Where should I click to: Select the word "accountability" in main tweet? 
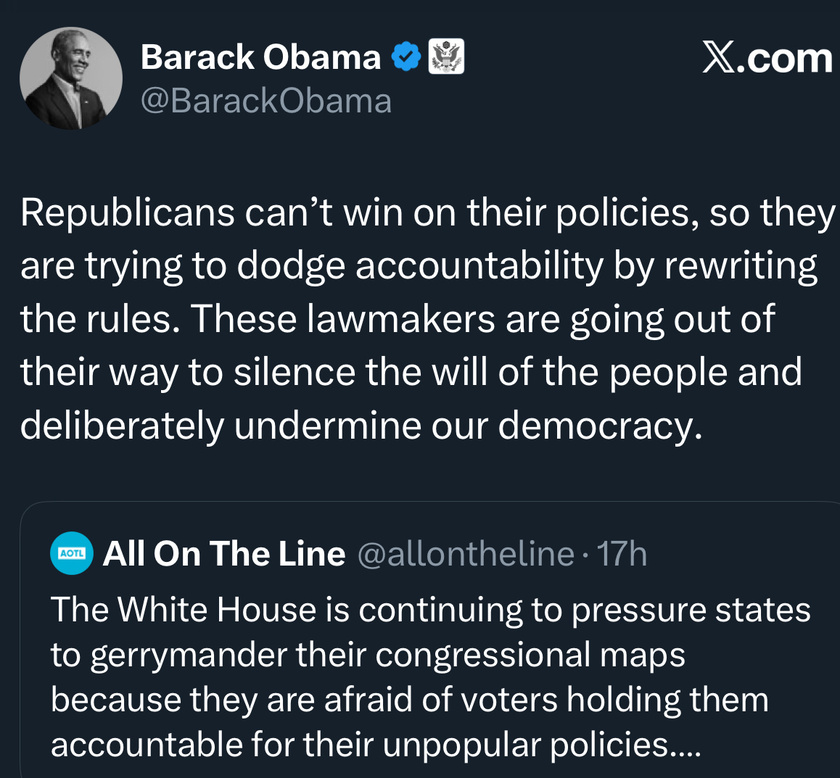pyautogui.click(x=479, y=266)
